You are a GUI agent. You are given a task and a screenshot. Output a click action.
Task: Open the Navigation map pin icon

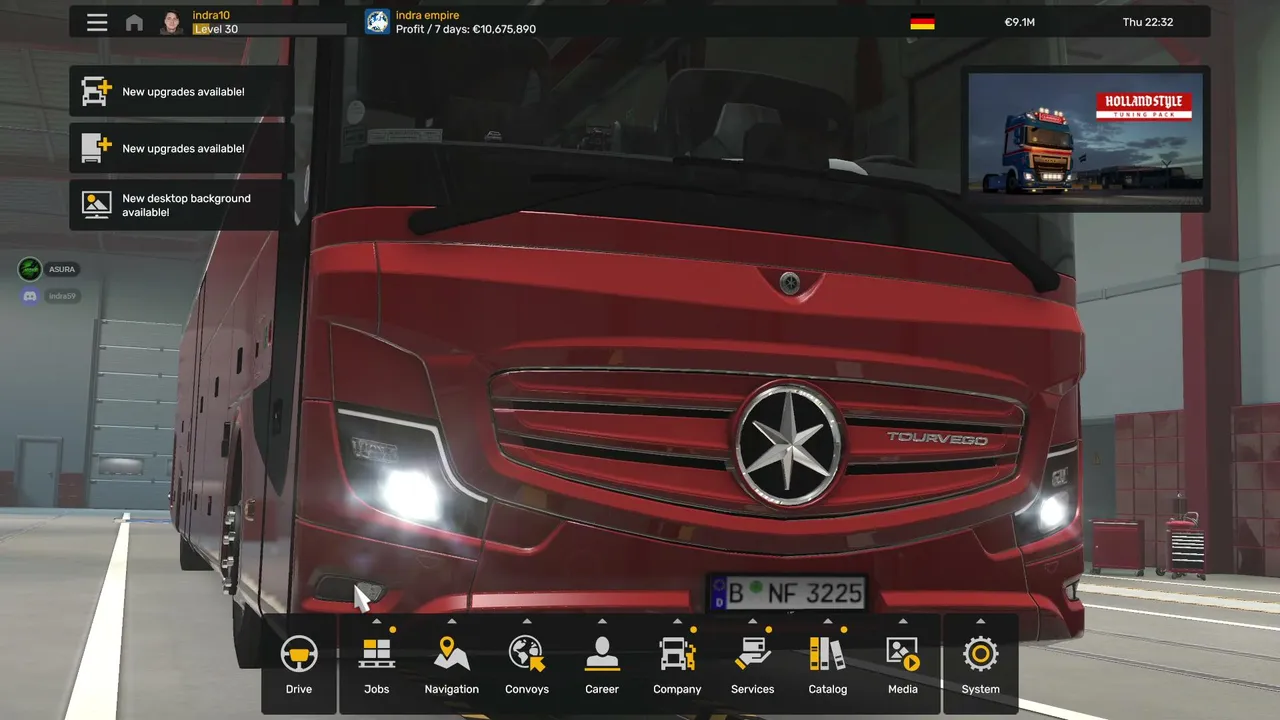point(452,653)
